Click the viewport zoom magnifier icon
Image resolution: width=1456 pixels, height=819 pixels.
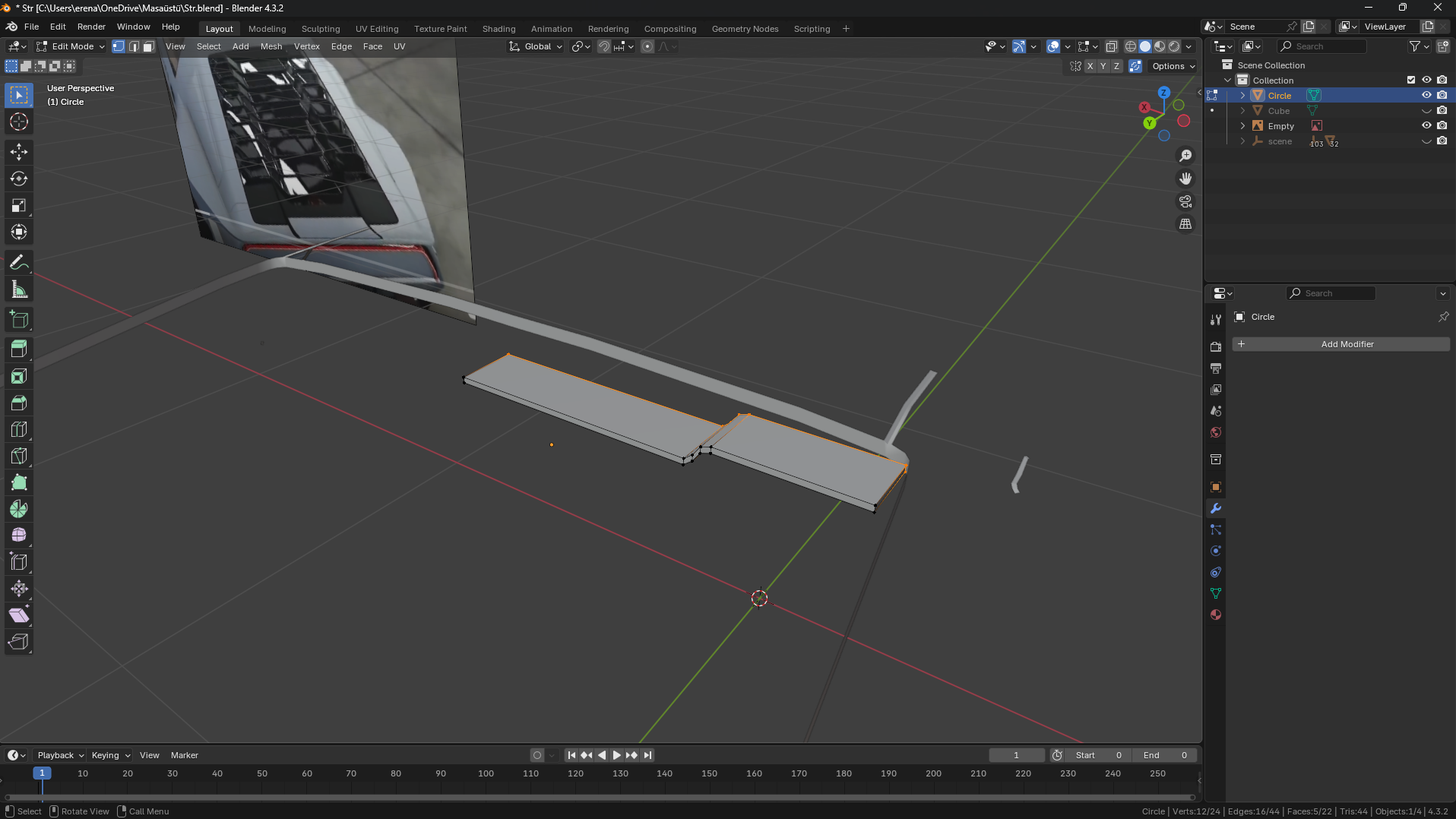click(x=1185, y=156)
